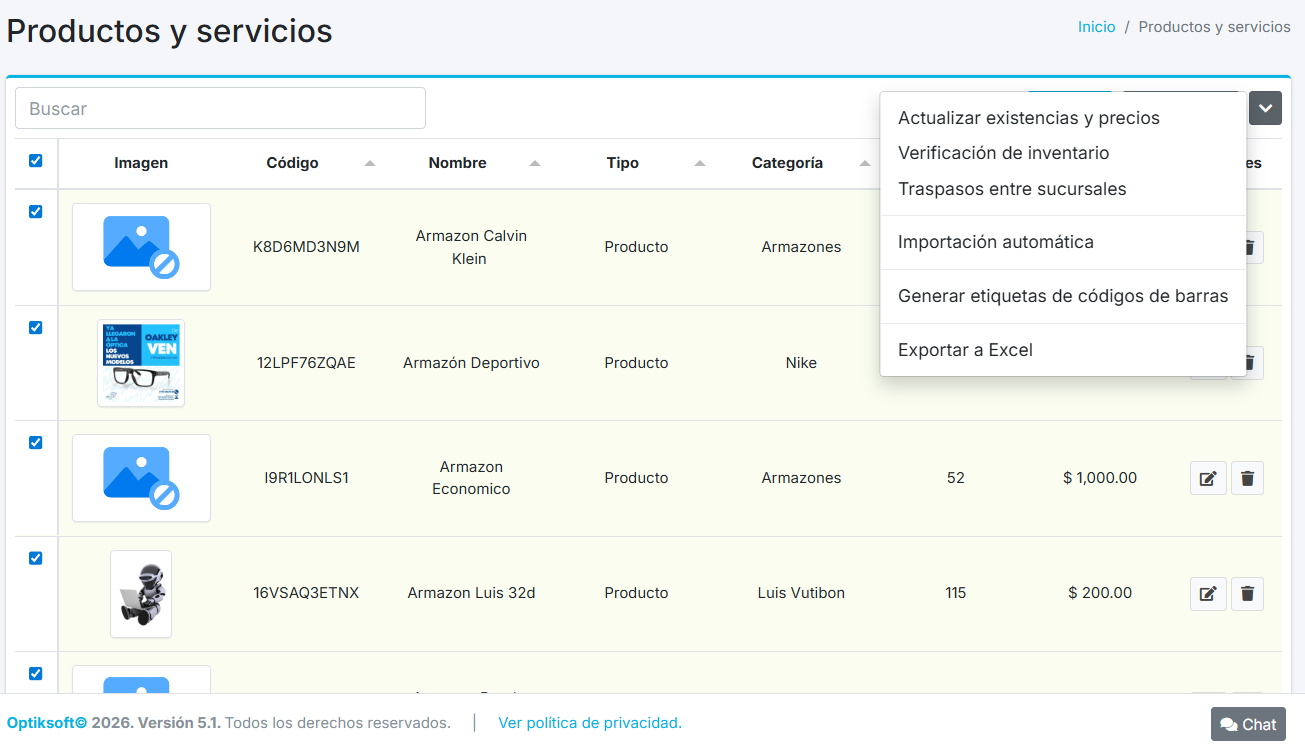Screen dimensions: 1305x748
Task: Click the Buscar search field
Action: [x=220, y=108]
